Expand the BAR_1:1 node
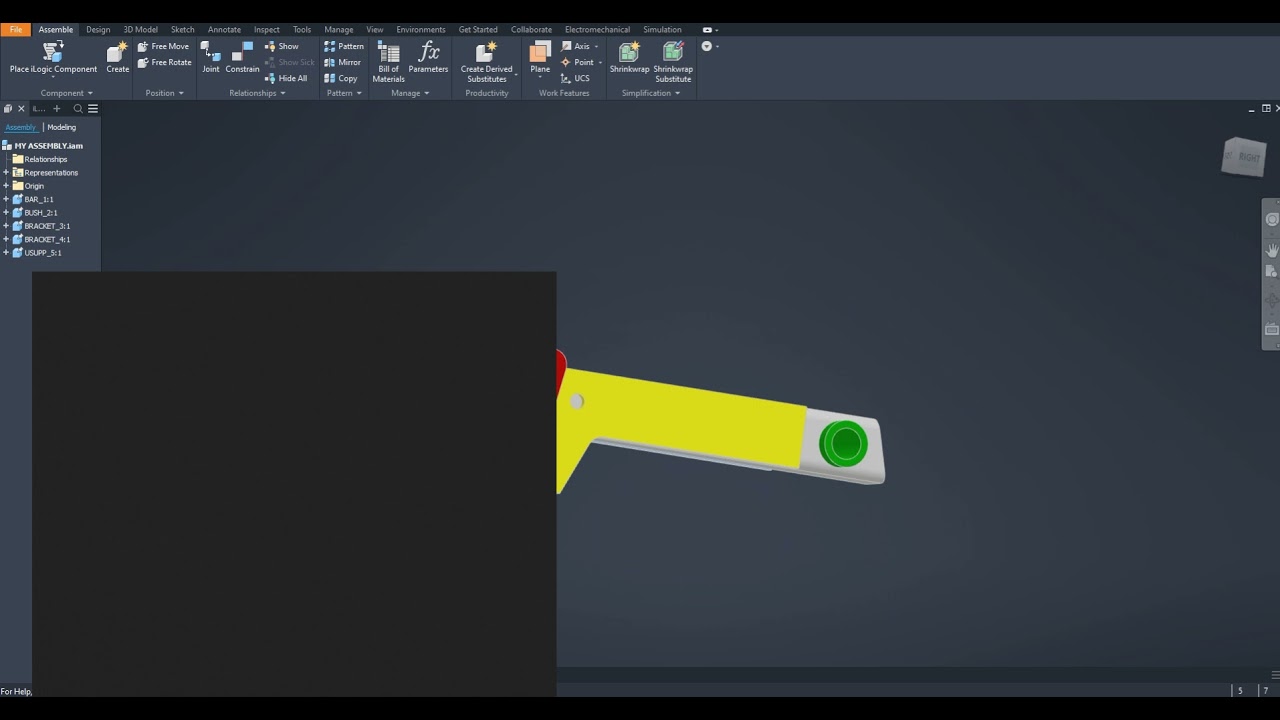Image resolution: width=1280 pixels, height=720 pixels. pos(6,199)
